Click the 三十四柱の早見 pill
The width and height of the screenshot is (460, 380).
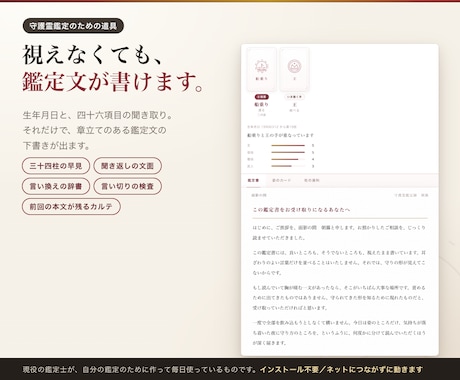(56, 166)
